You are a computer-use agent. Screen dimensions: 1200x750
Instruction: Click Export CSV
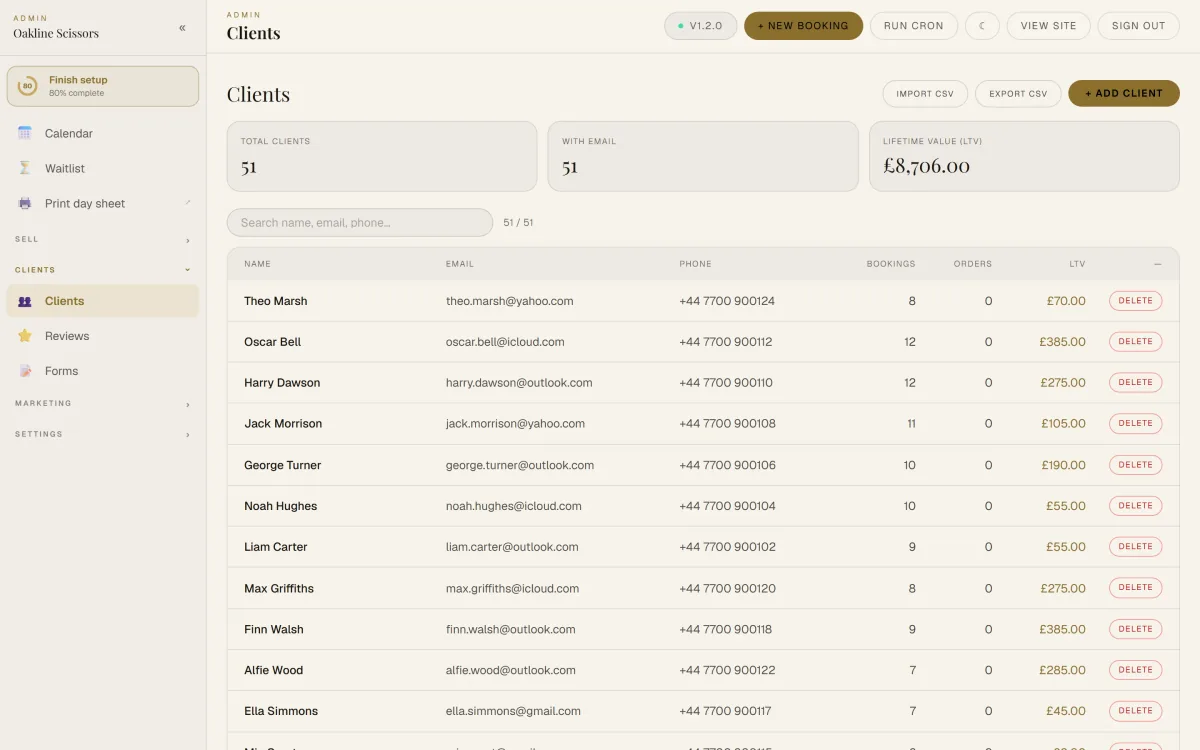1018,93
